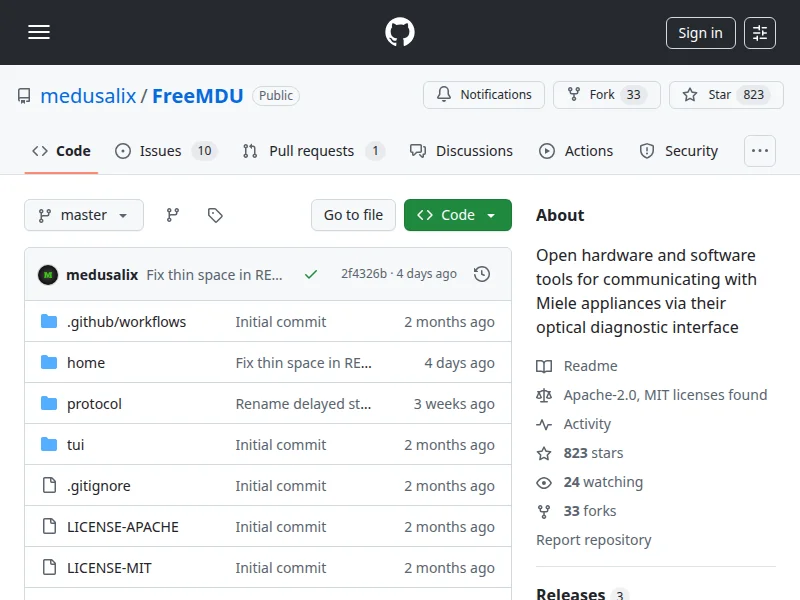Click the Go to file search field
This screenshot has height=600, width=800.
tap(353, 215)
